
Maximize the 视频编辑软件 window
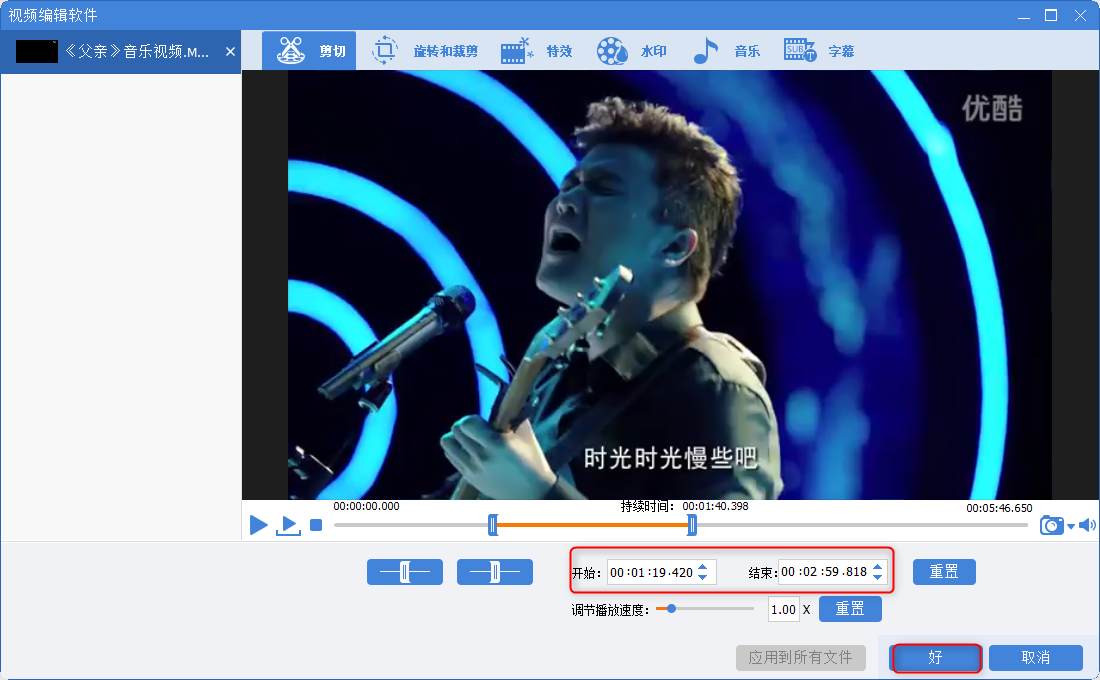click(1051, 15)
